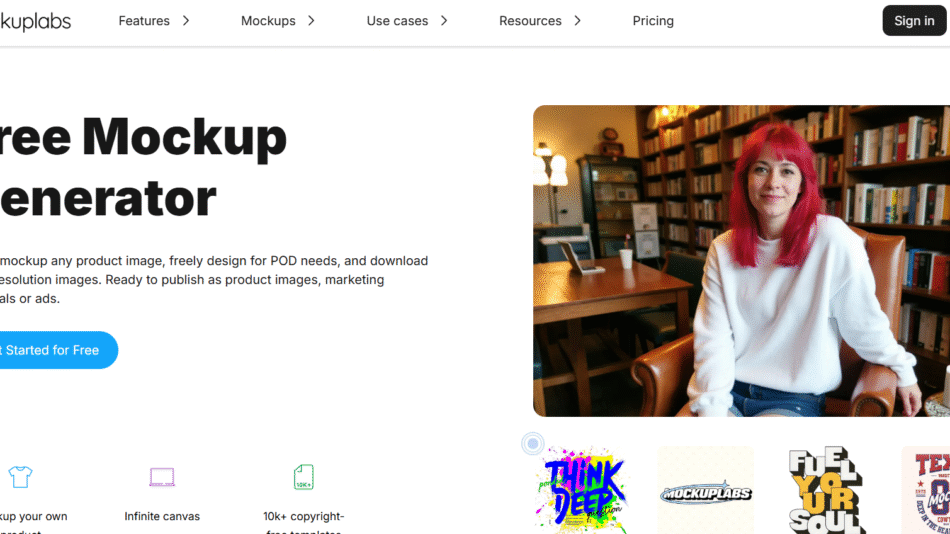The height and width of the screenshot is (534, 950).
Task: Open the Resources menu
Action: (x=530, y=21)
